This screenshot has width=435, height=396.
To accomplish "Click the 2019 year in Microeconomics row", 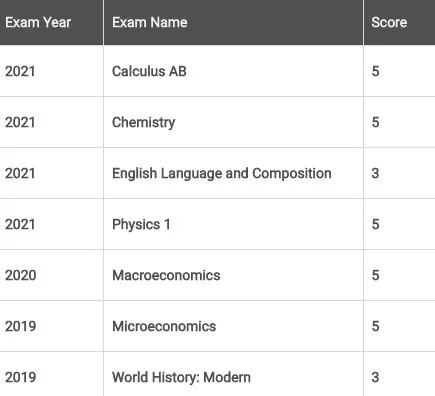I will coord(20,326).
